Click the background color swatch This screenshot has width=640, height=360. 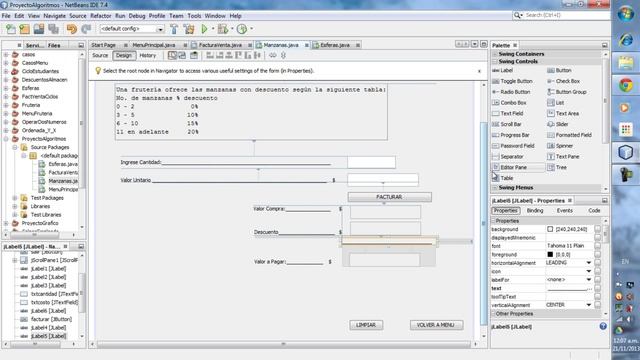[x=550, y=229]
